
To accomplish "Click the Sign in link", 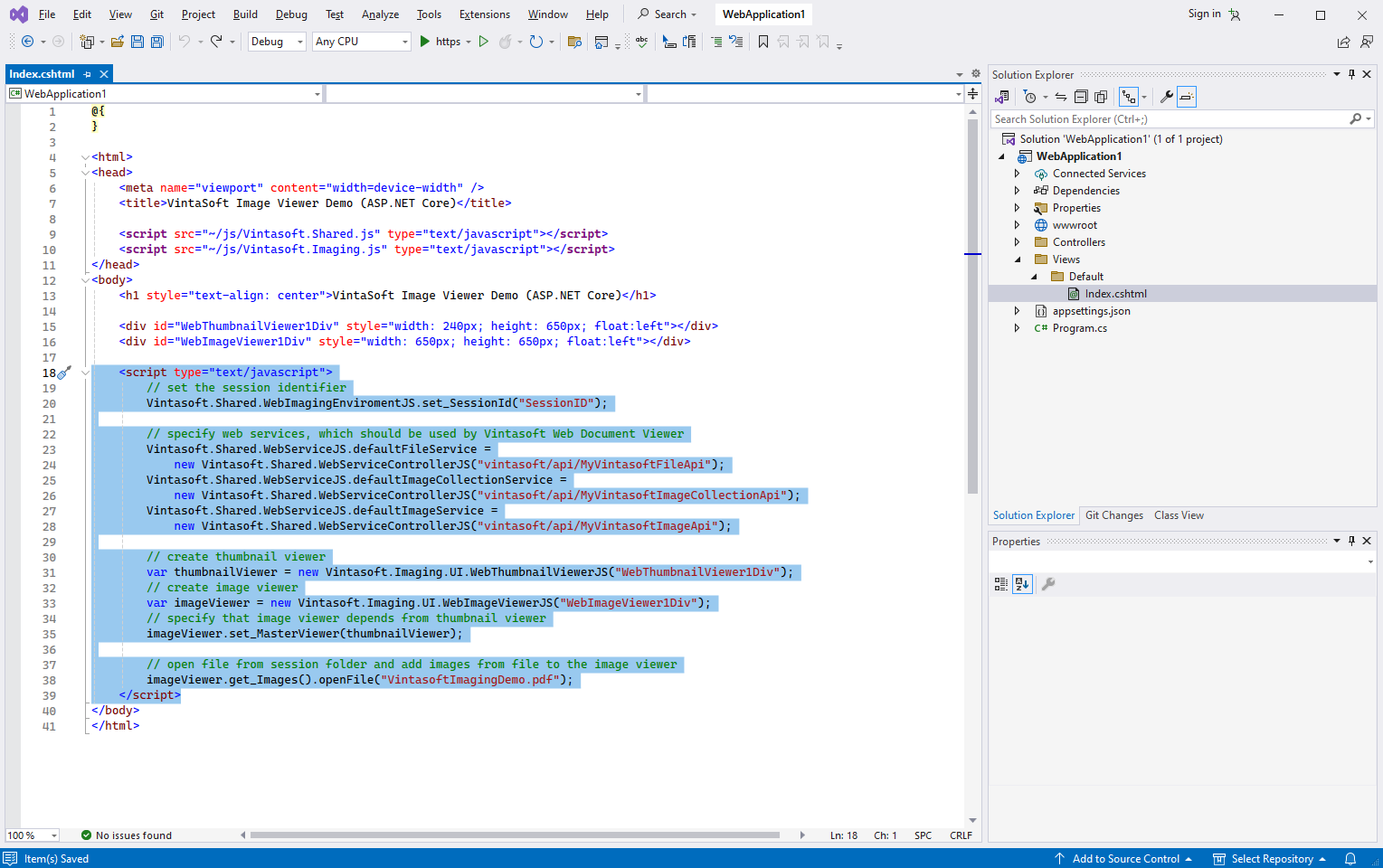I will coord(1204,14).
